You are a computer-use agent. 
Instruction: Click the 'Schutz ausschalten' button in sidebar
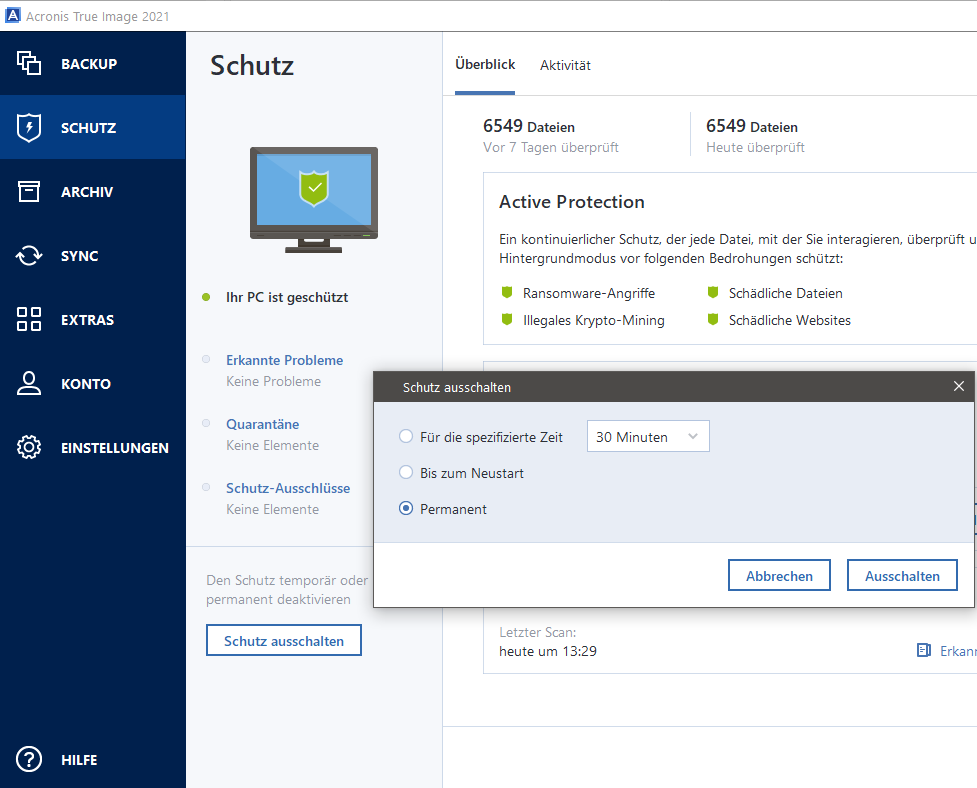tap(284, 641)
